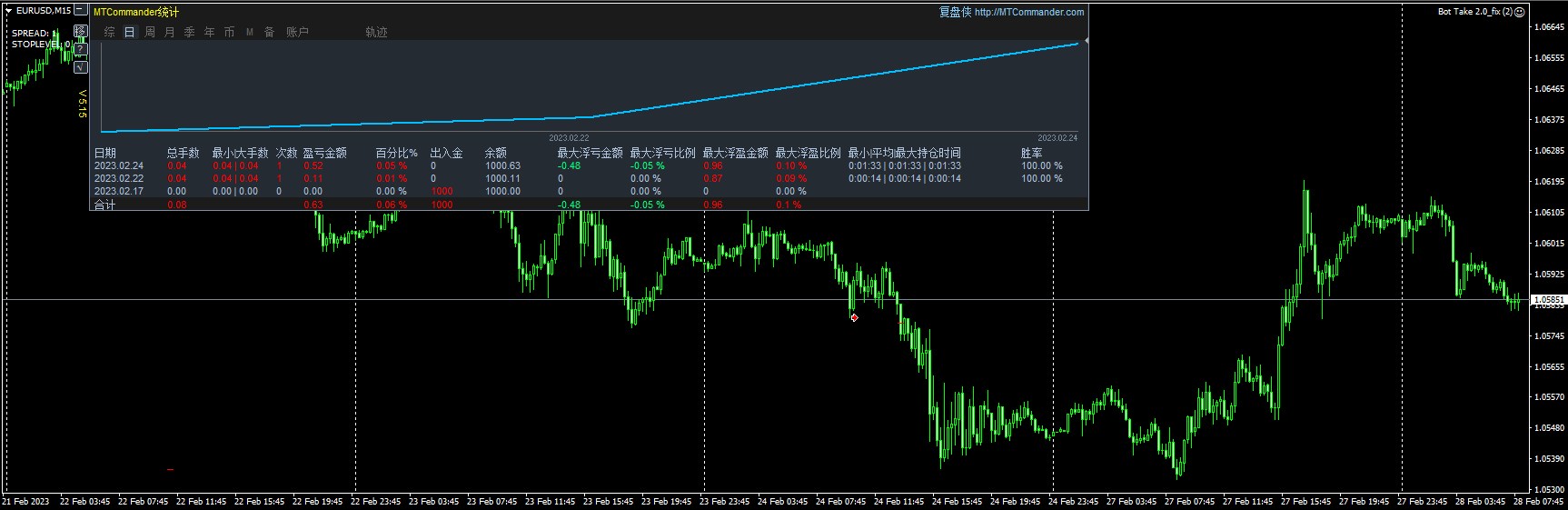The height and width of the screenshot is (510, 1568).
Task: Click the small arrow at chart's right edge
Action: click(1086, 41)
